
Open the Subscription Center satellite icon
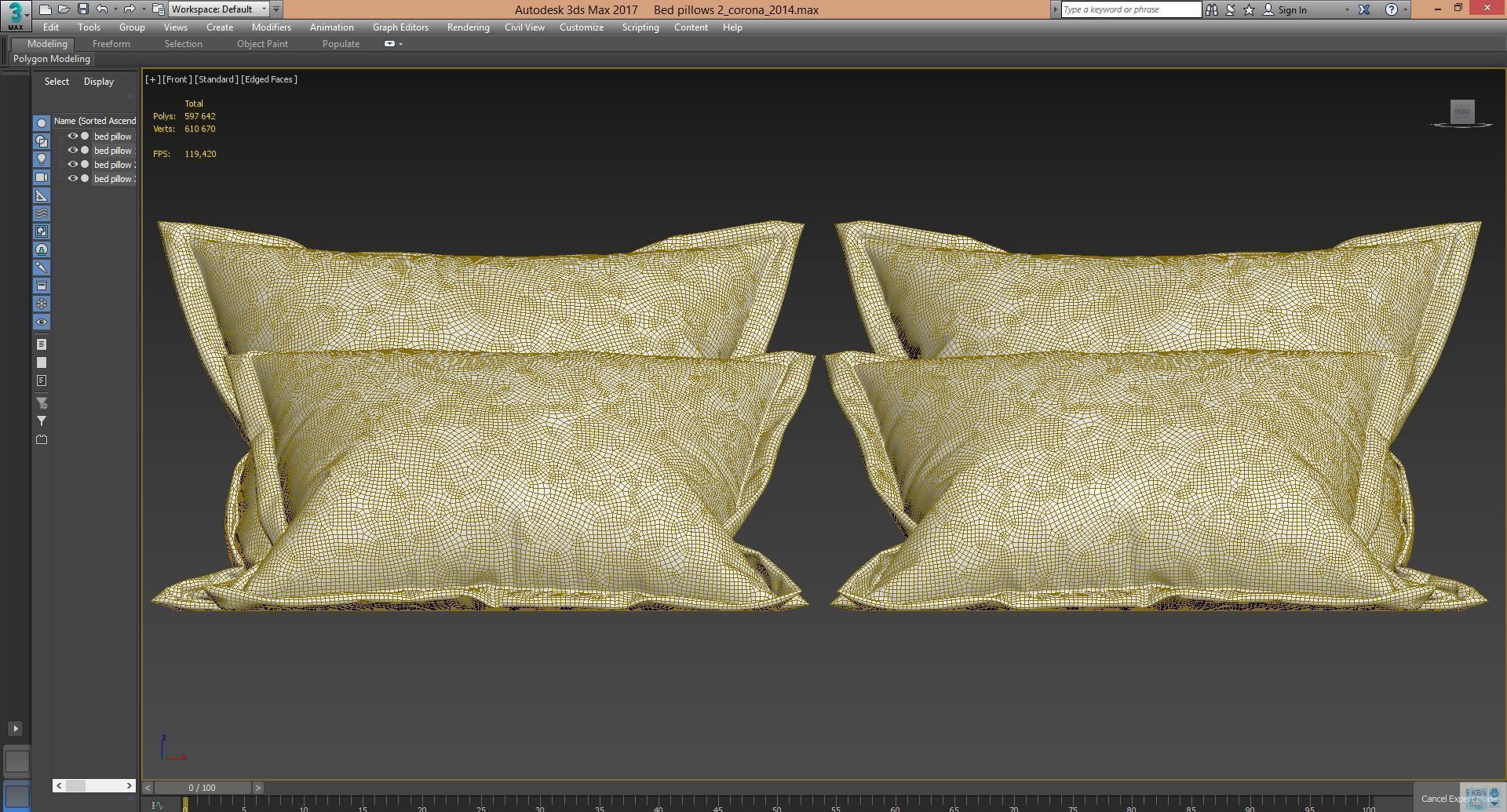click(1231, 9)
